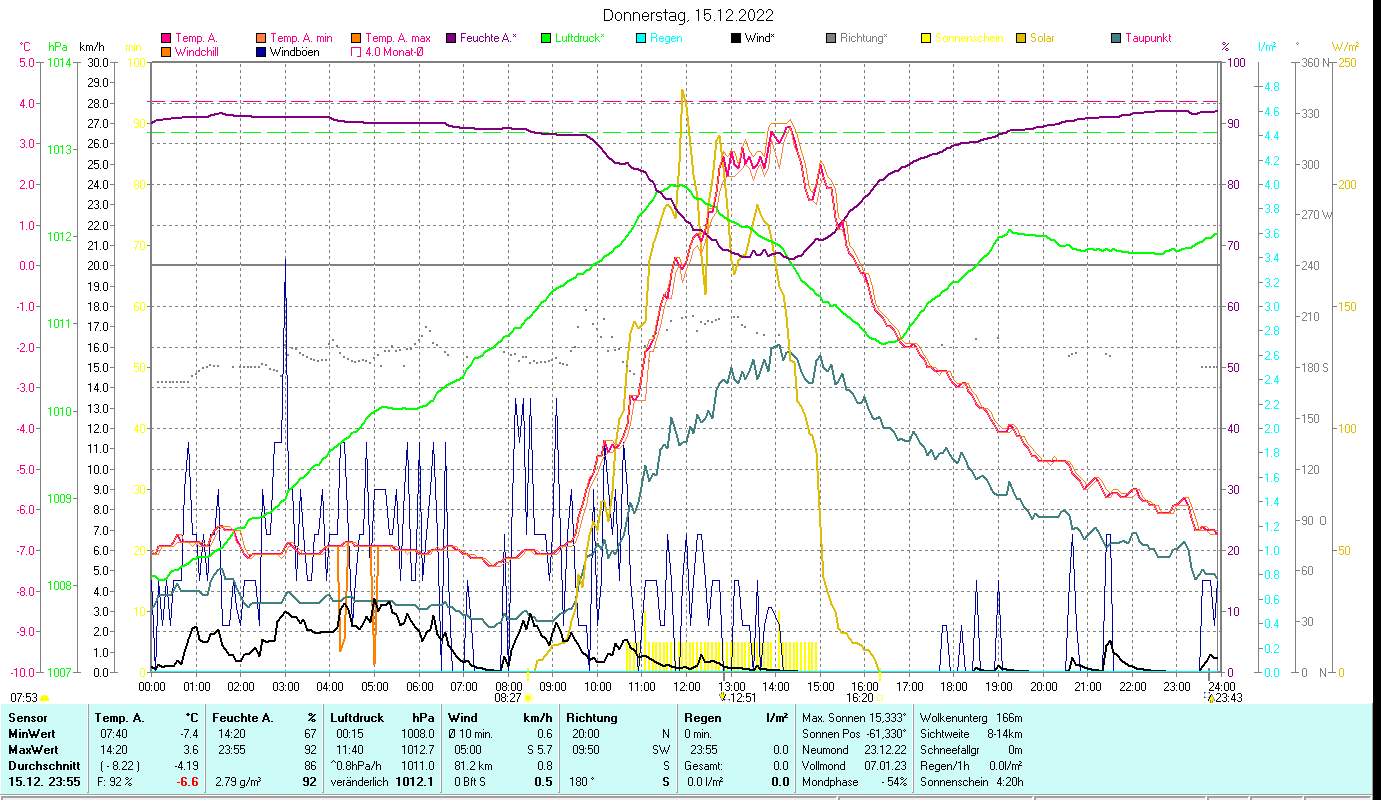Click the Mondphase -54% entry
The image size is (1381, 800).
tap(855, 782)
